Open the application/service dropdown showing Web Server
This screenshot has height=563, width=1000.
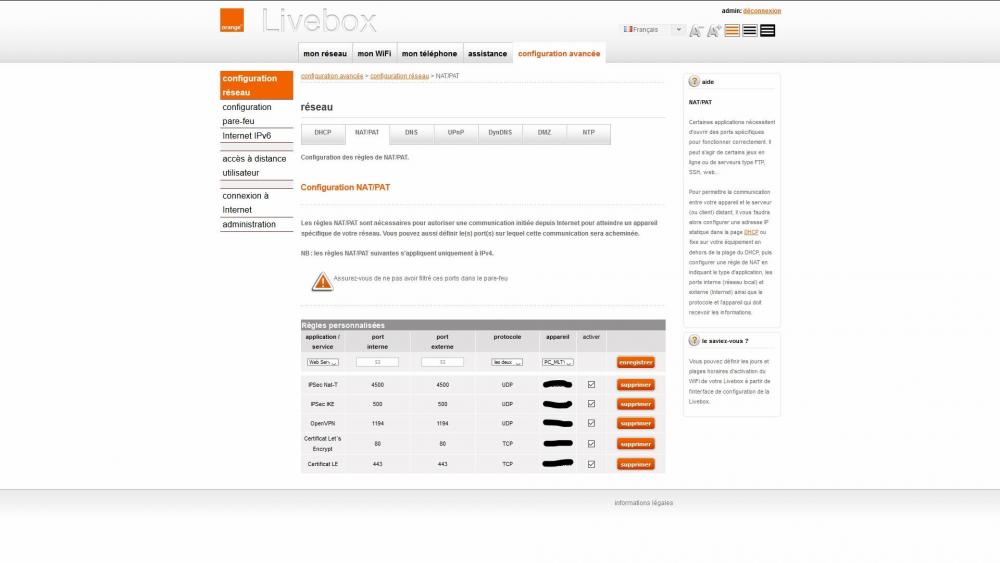pos(323,362)
